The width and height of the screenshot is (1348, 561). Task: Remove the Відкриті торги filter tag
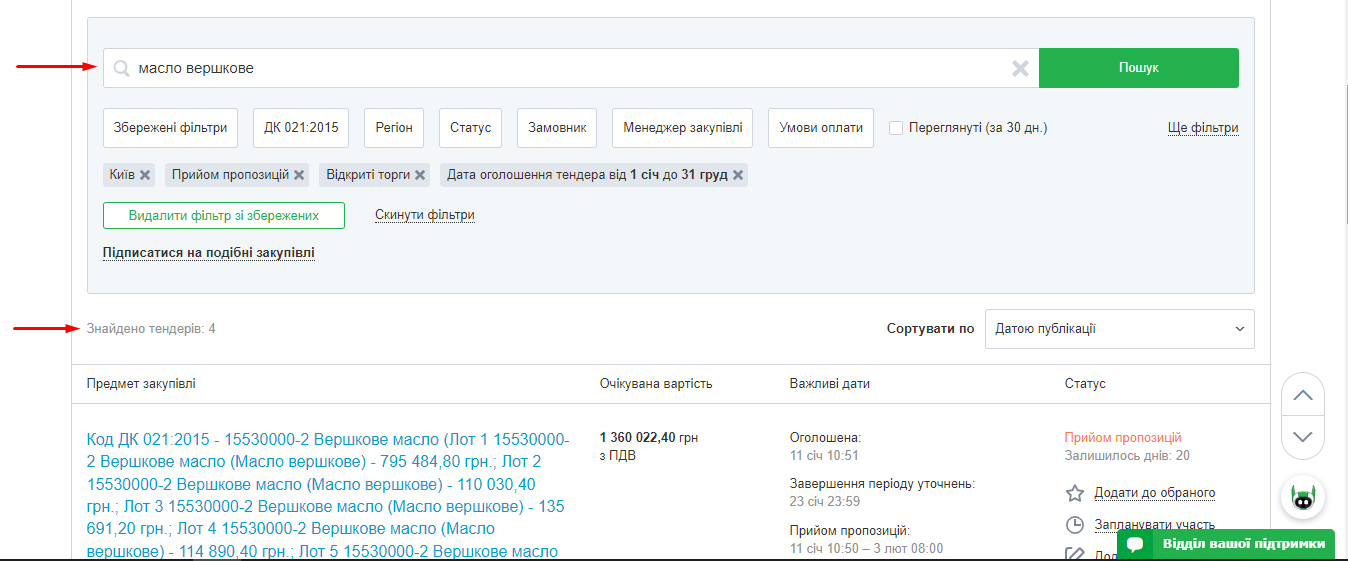pos(420,175)
